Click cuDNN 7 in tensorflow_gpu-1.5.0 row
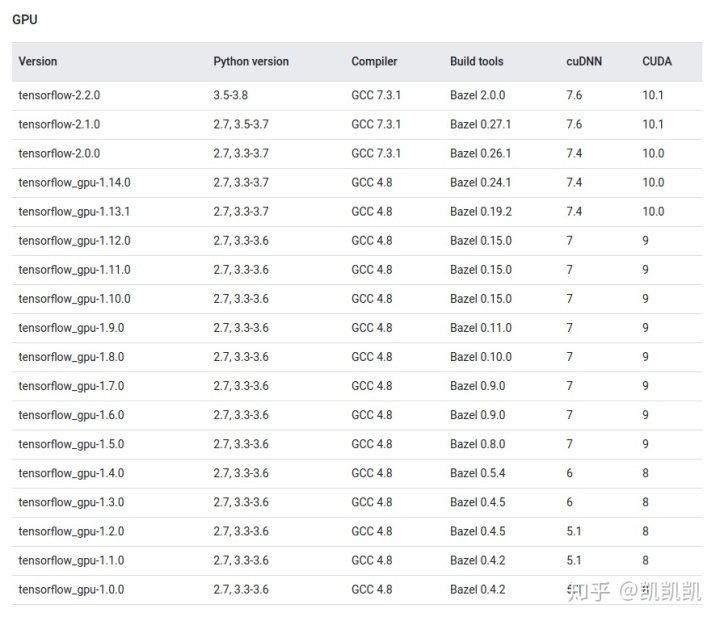 click(x=569, y=444)
